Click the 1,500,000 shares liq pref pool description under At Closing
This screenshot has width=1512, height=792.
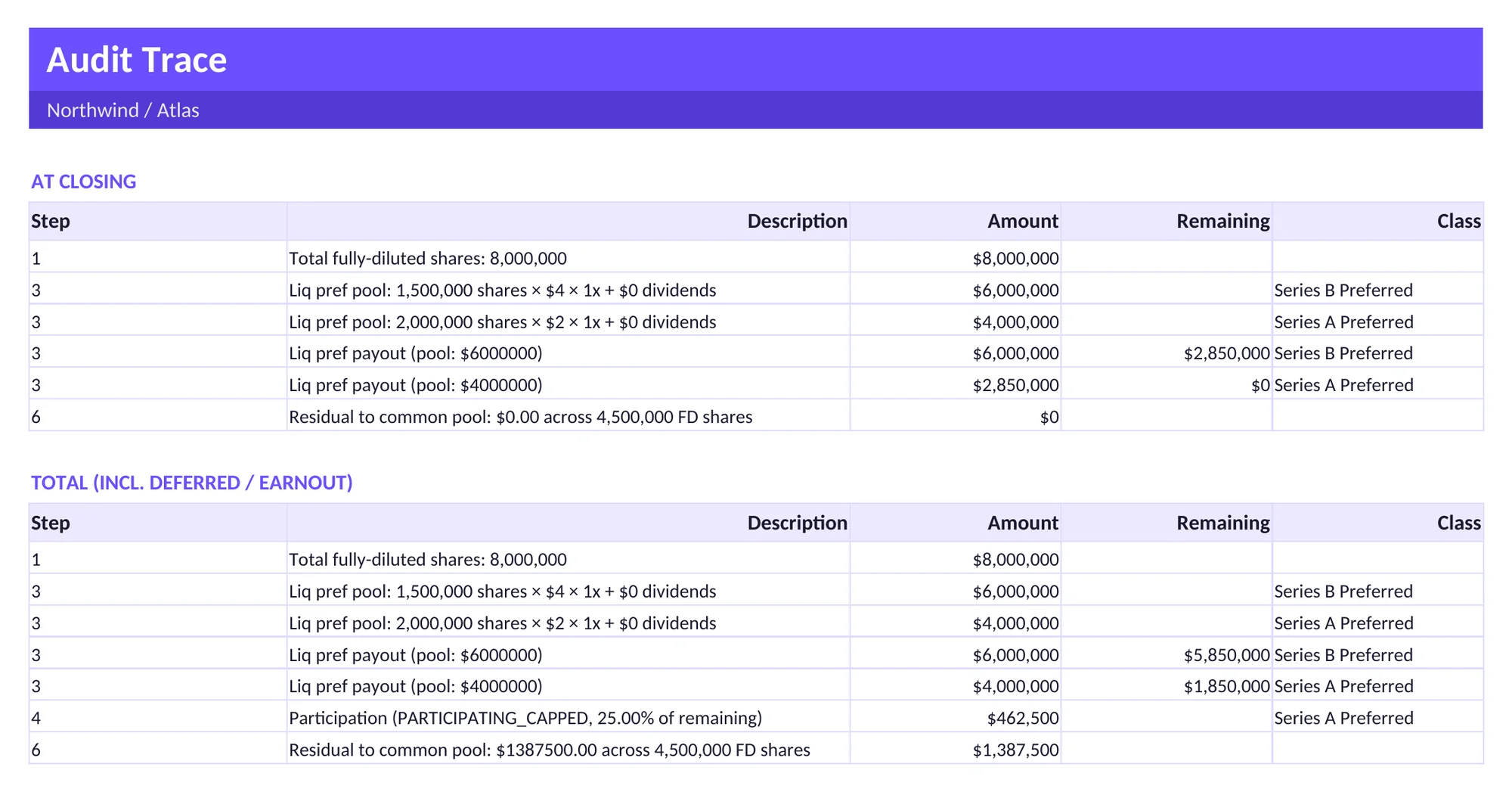[503, 290]
